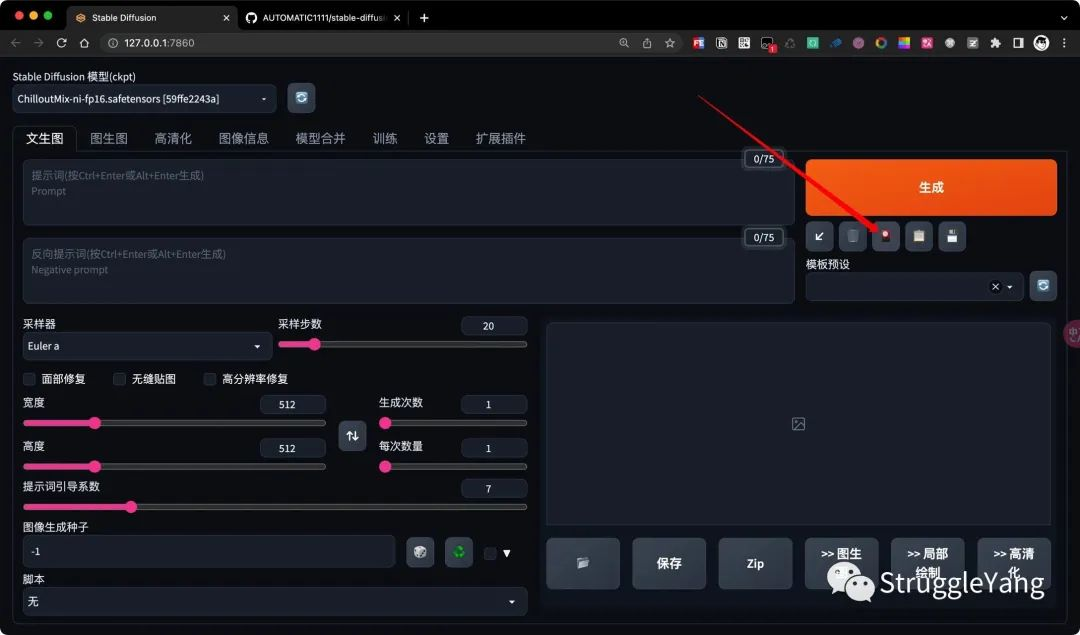Click the 采样步数 slider track
The image size is (1080, 635).
tap(402, 344)
